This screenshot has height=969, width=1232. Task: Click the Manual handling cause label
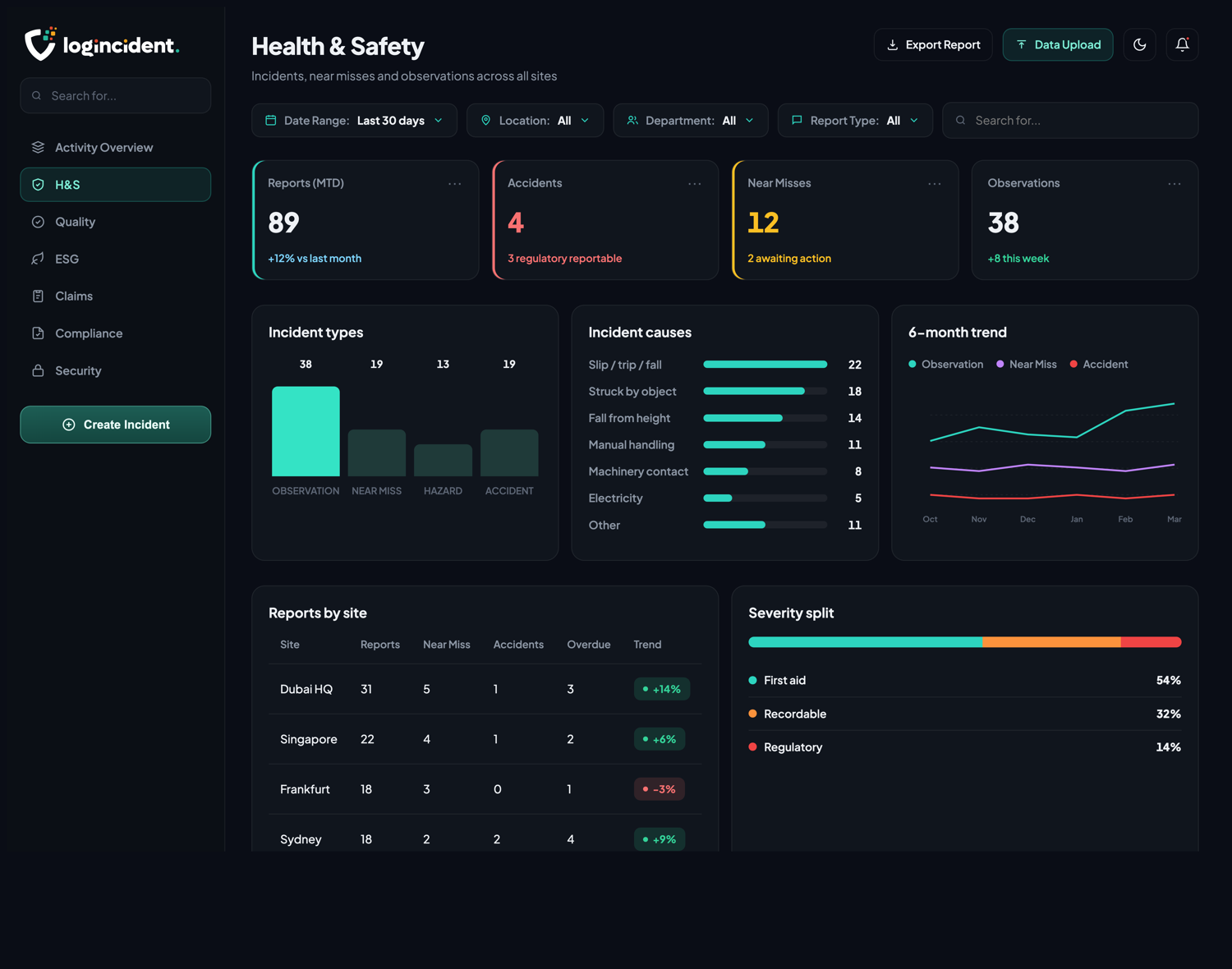[631, 444]
